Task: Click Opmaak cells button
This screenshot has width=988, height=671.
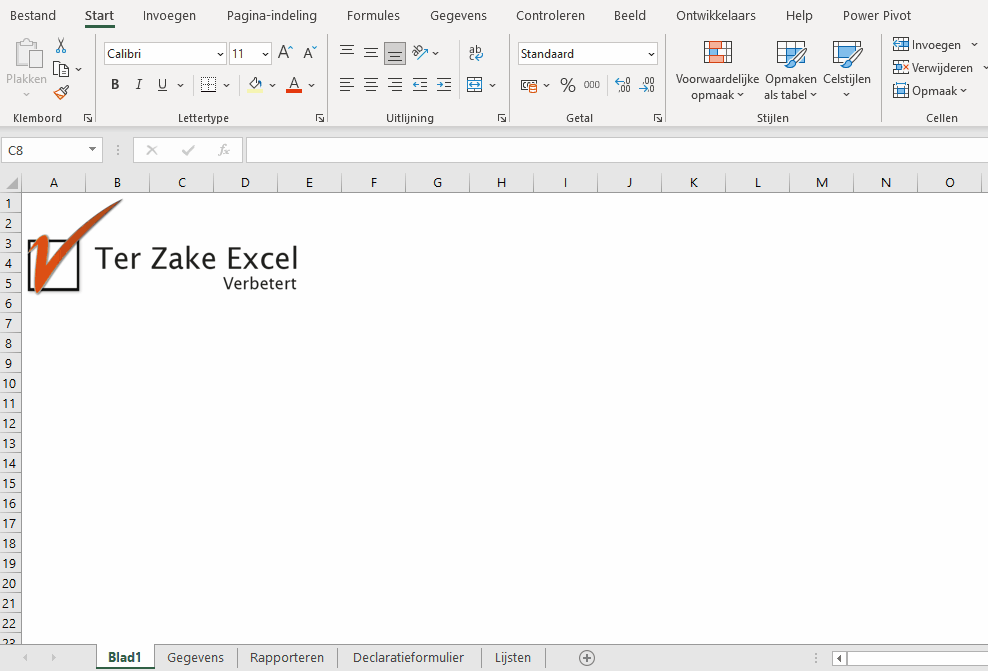Action: point(930,91)
